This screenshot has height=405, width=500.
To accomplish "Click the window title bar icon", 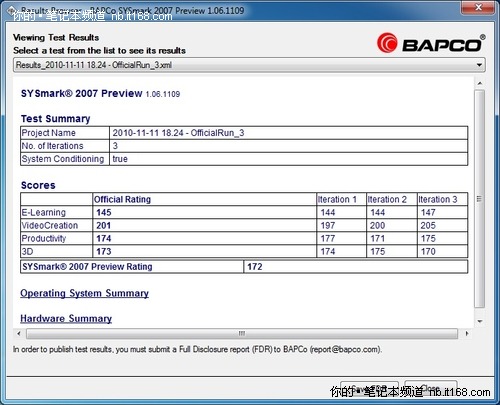I will point(11,9).
